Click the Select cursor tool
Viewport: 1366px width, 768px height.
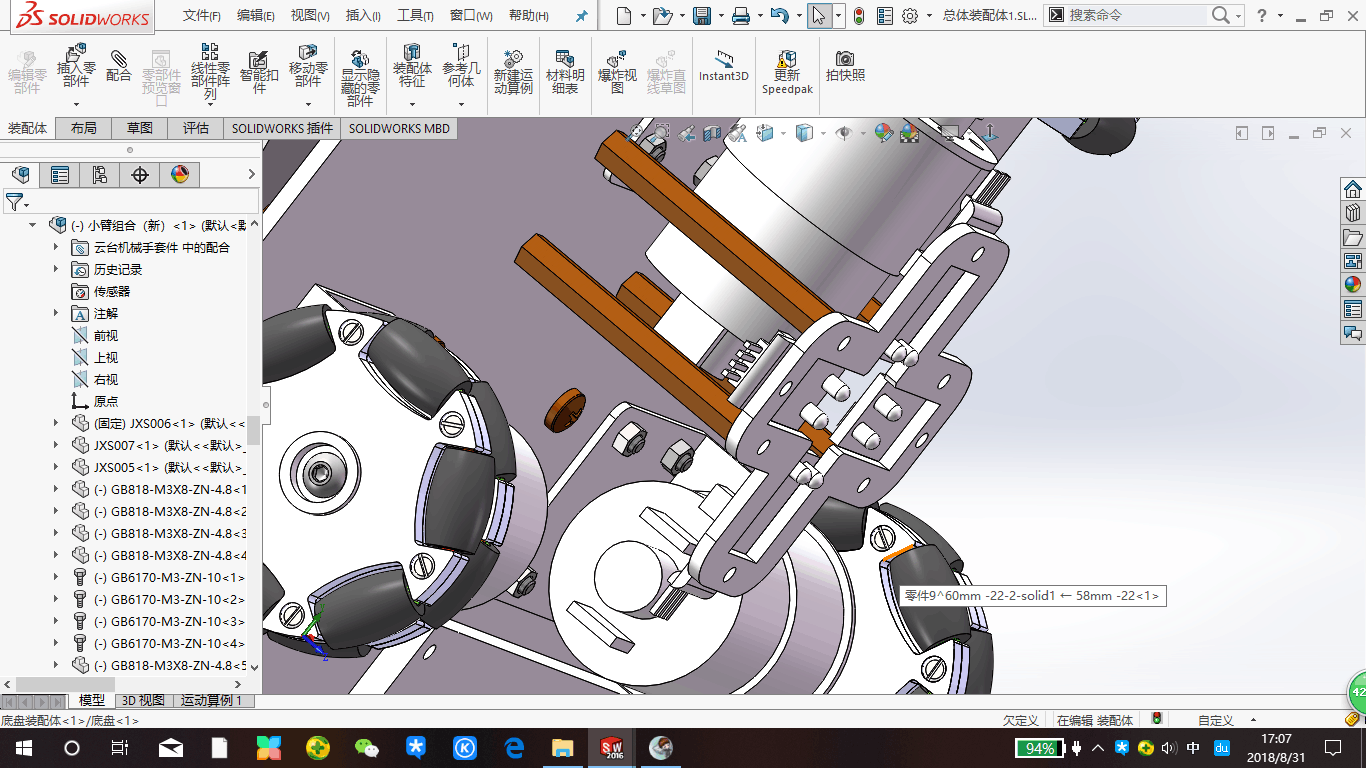(819, 16)
